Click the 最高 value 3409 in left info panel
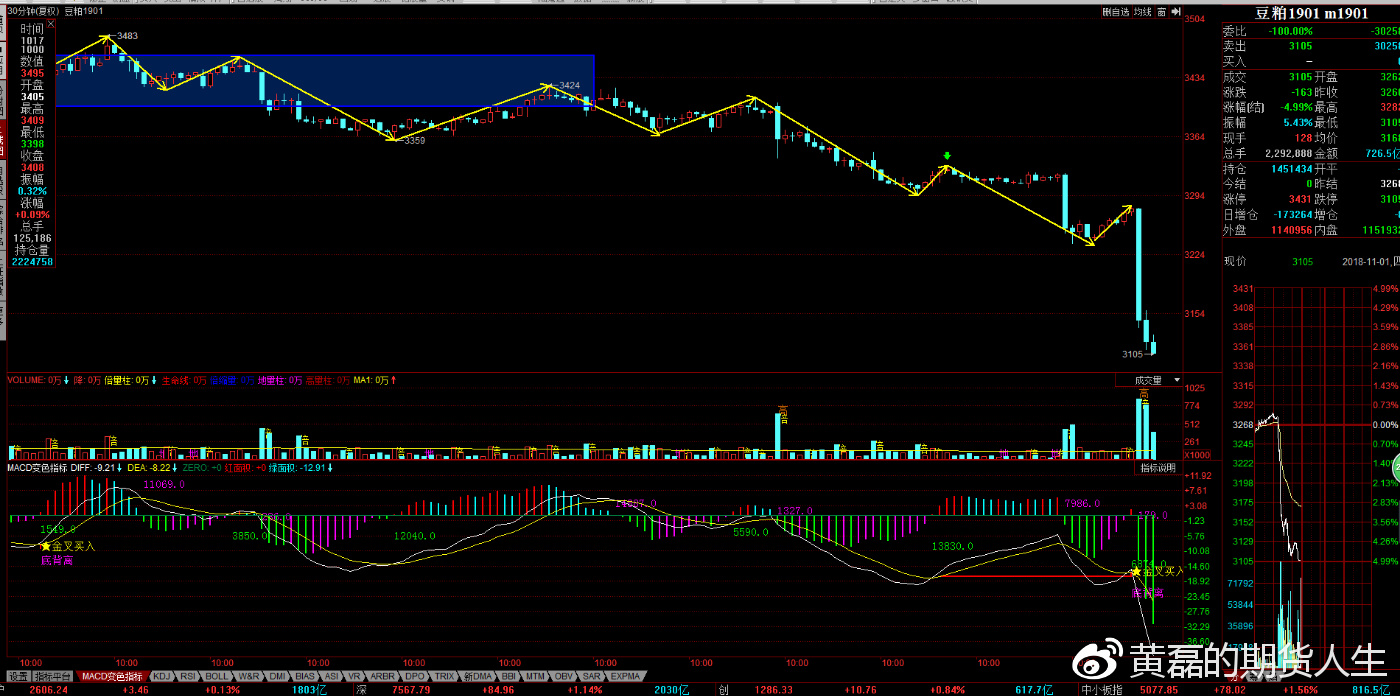 tap(32, 121)
